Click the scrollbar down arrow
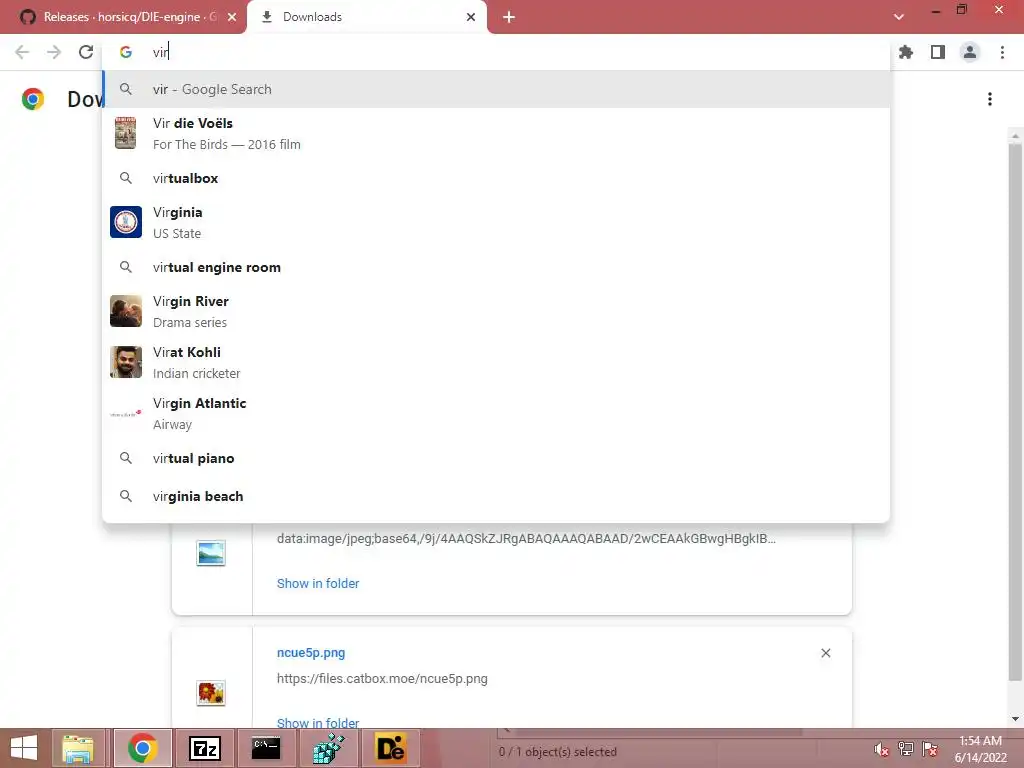The image size is (1024, 768). coord(1015,719)
